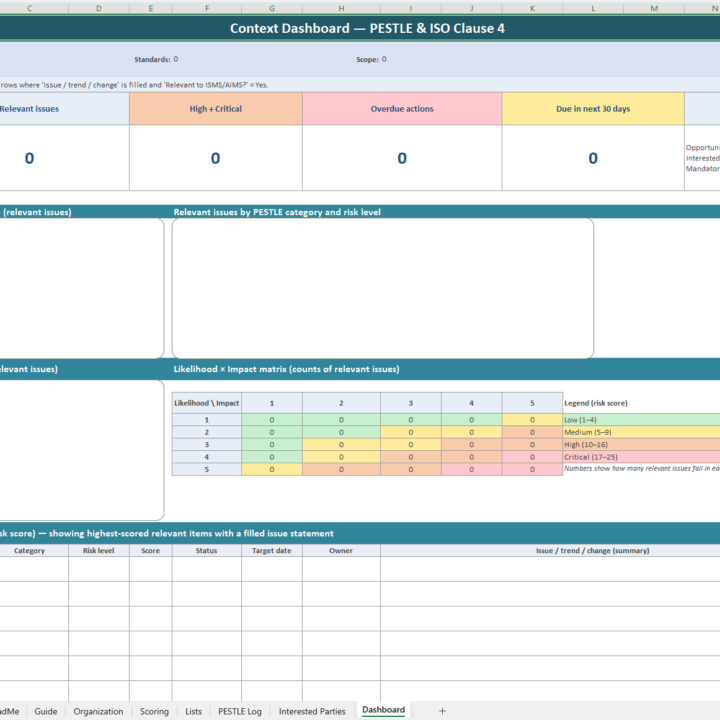Click the Overdue actions count value
The width and height of the screenshot is (720, 720).
click(x=402, y=158)
